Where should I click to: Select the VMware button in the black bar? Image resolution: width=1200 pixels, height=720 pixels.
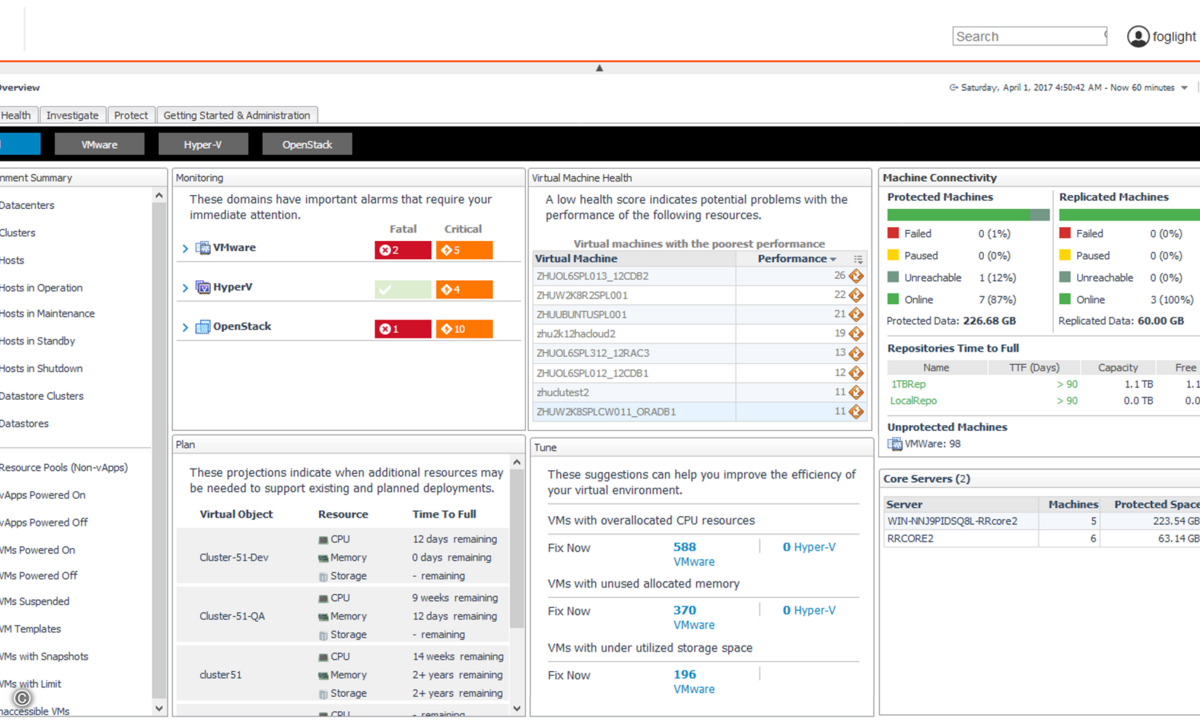(99, 145)
